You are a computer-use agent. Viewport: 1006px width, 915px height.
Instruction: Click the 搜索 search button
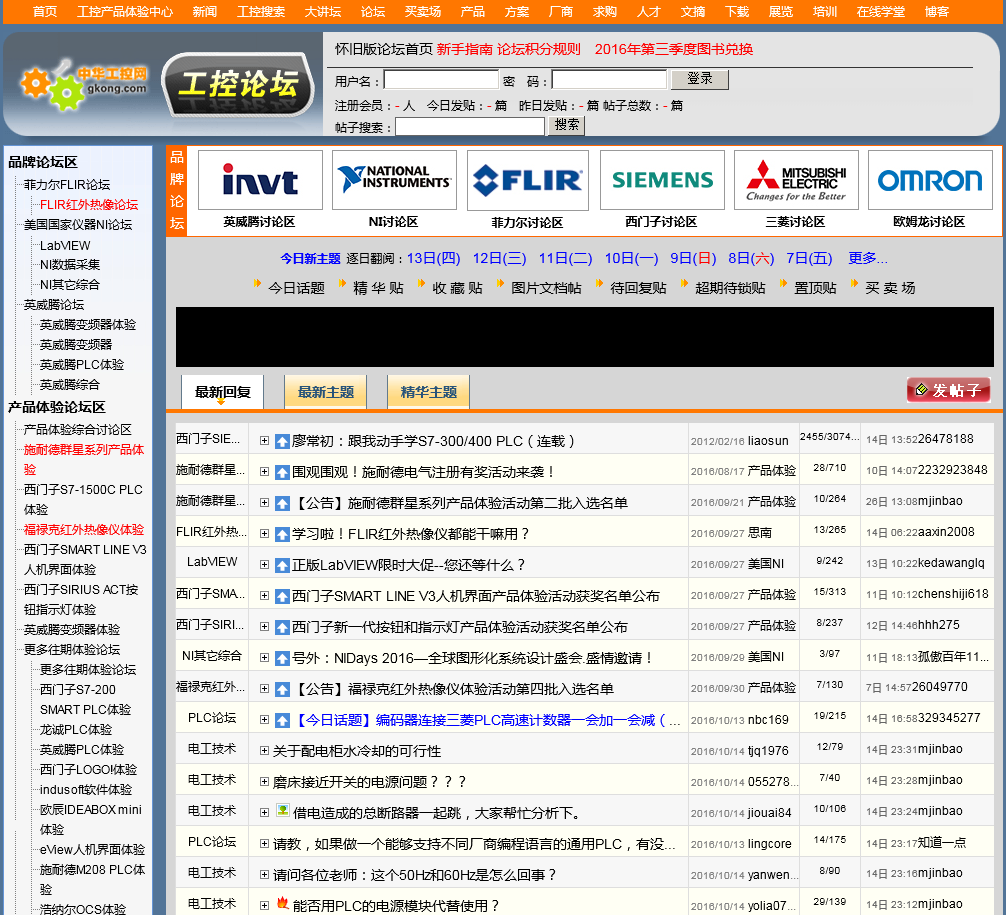click(x=567, y=125)
